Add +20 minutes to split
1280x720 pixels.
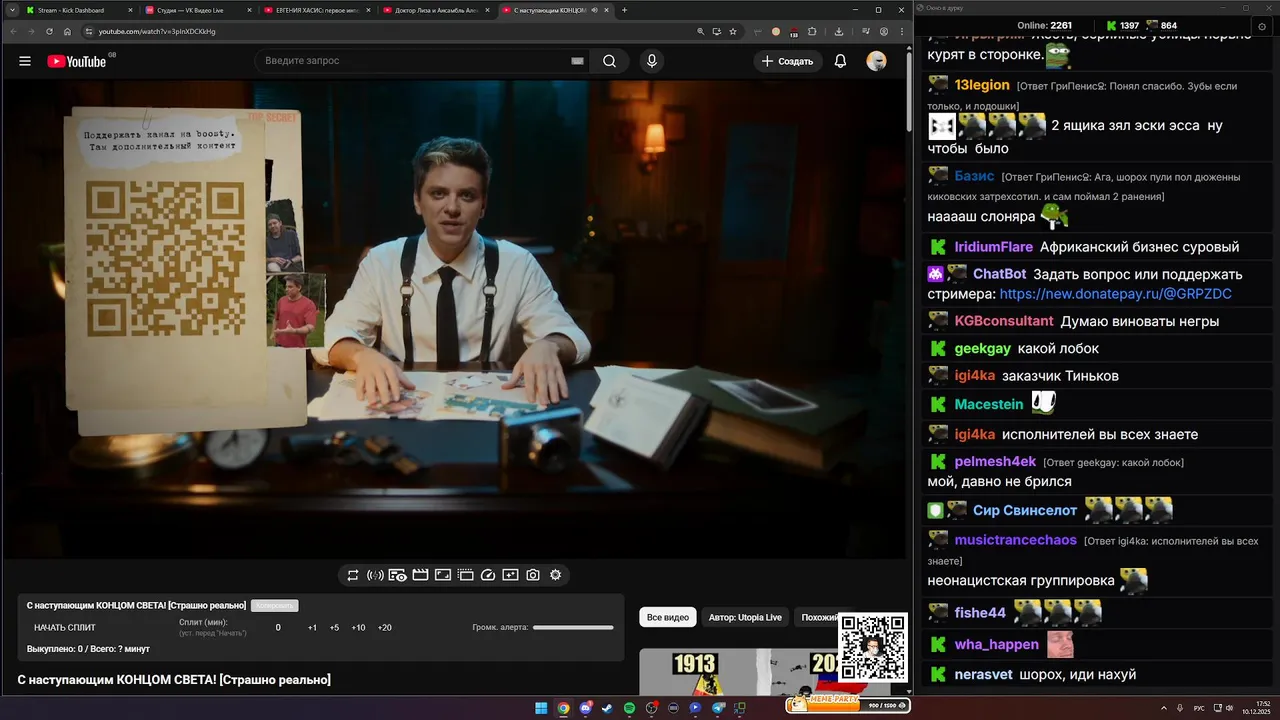point(384,628)
